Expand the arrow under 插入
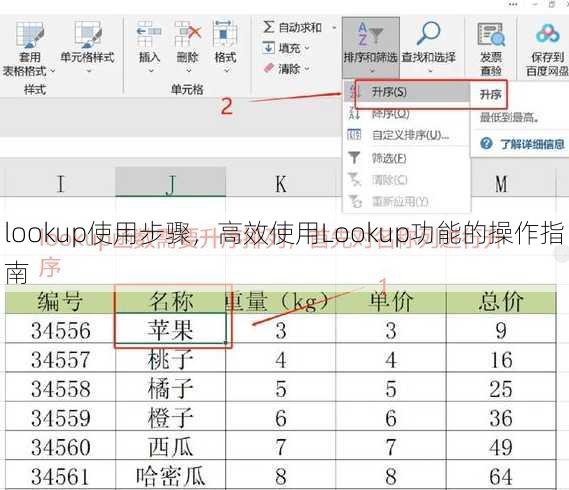This screenshot has width=569, height=490. click(150, 71)
